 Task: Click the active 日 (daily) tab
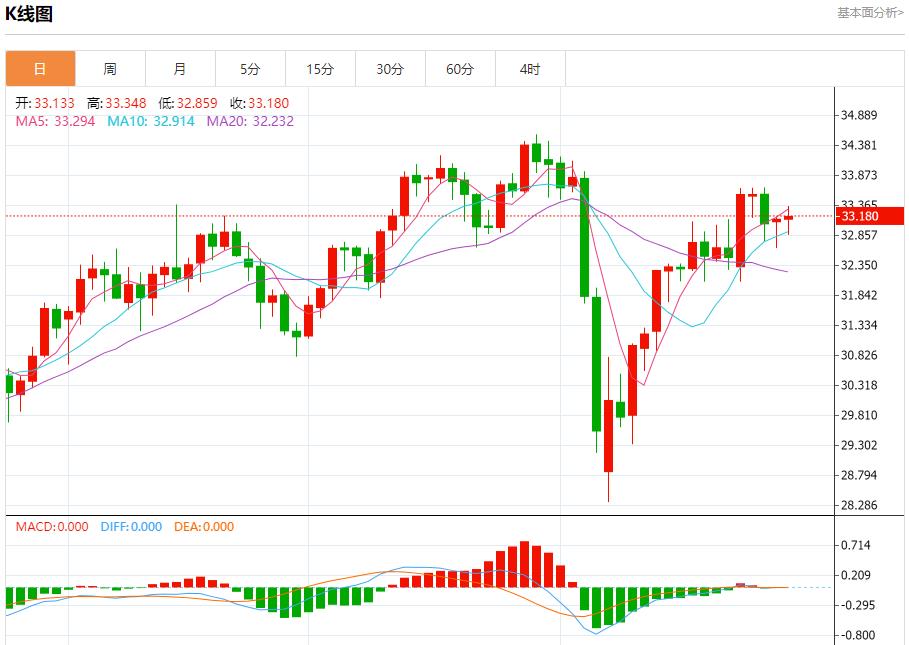click(x=40, y=69)
